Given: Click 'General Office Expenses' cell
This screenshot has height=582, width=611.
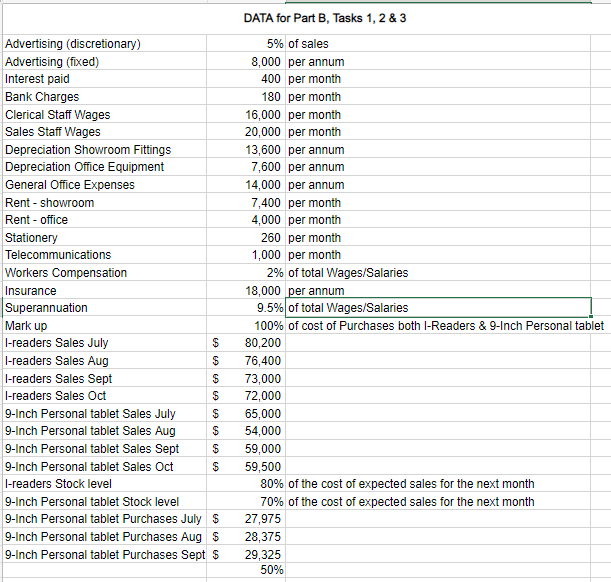Looking at the screenshot, I should coord(104,185).
